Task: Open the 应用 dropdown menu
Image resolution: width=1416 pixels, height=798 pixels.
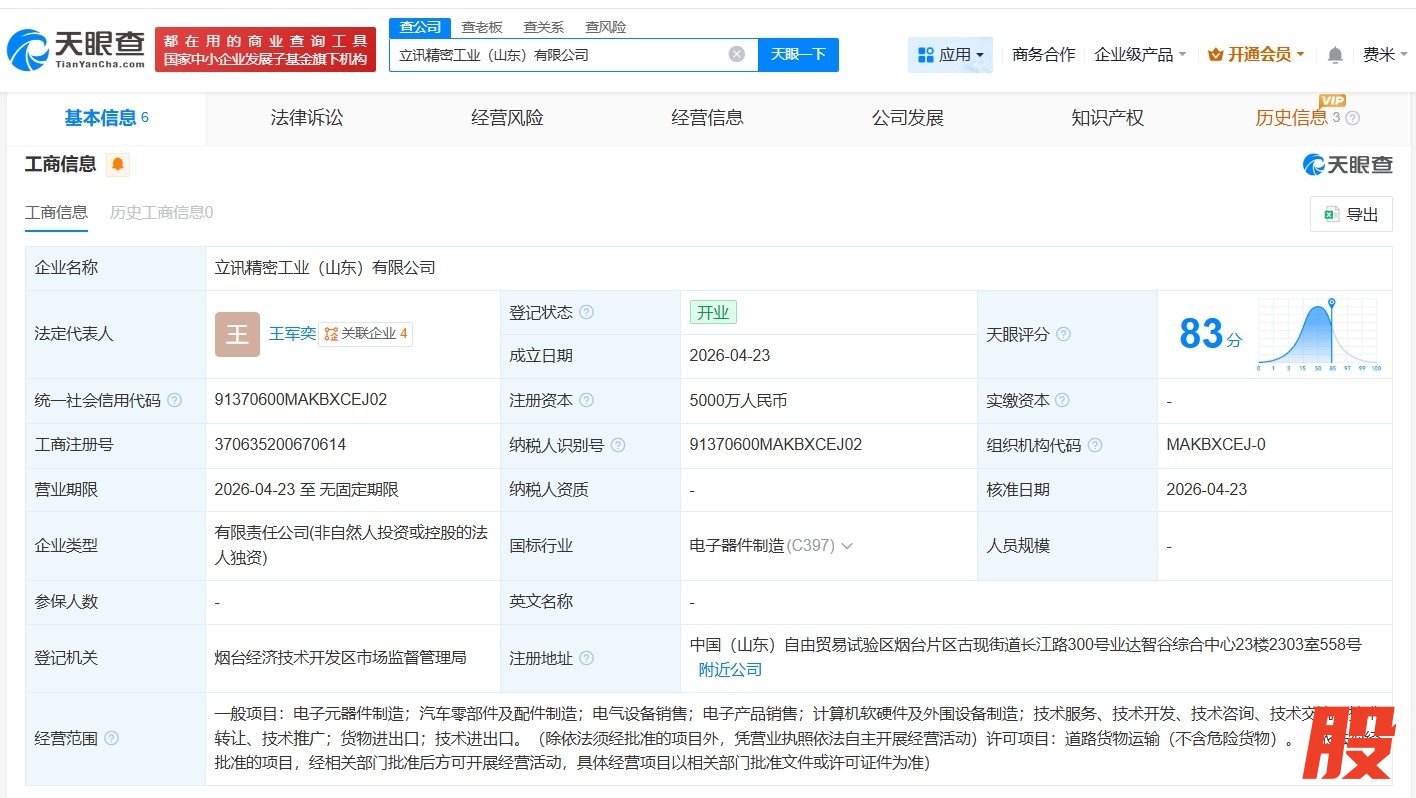Action: pos(950,55)
